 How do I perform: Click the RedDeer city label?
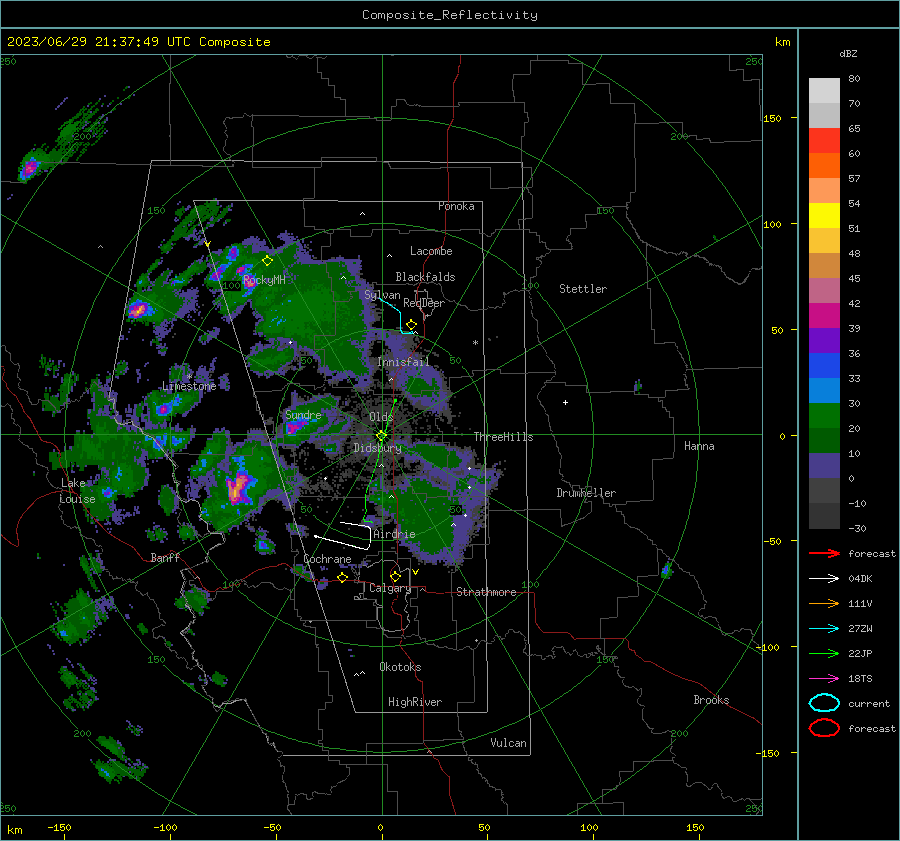point(424,303)
